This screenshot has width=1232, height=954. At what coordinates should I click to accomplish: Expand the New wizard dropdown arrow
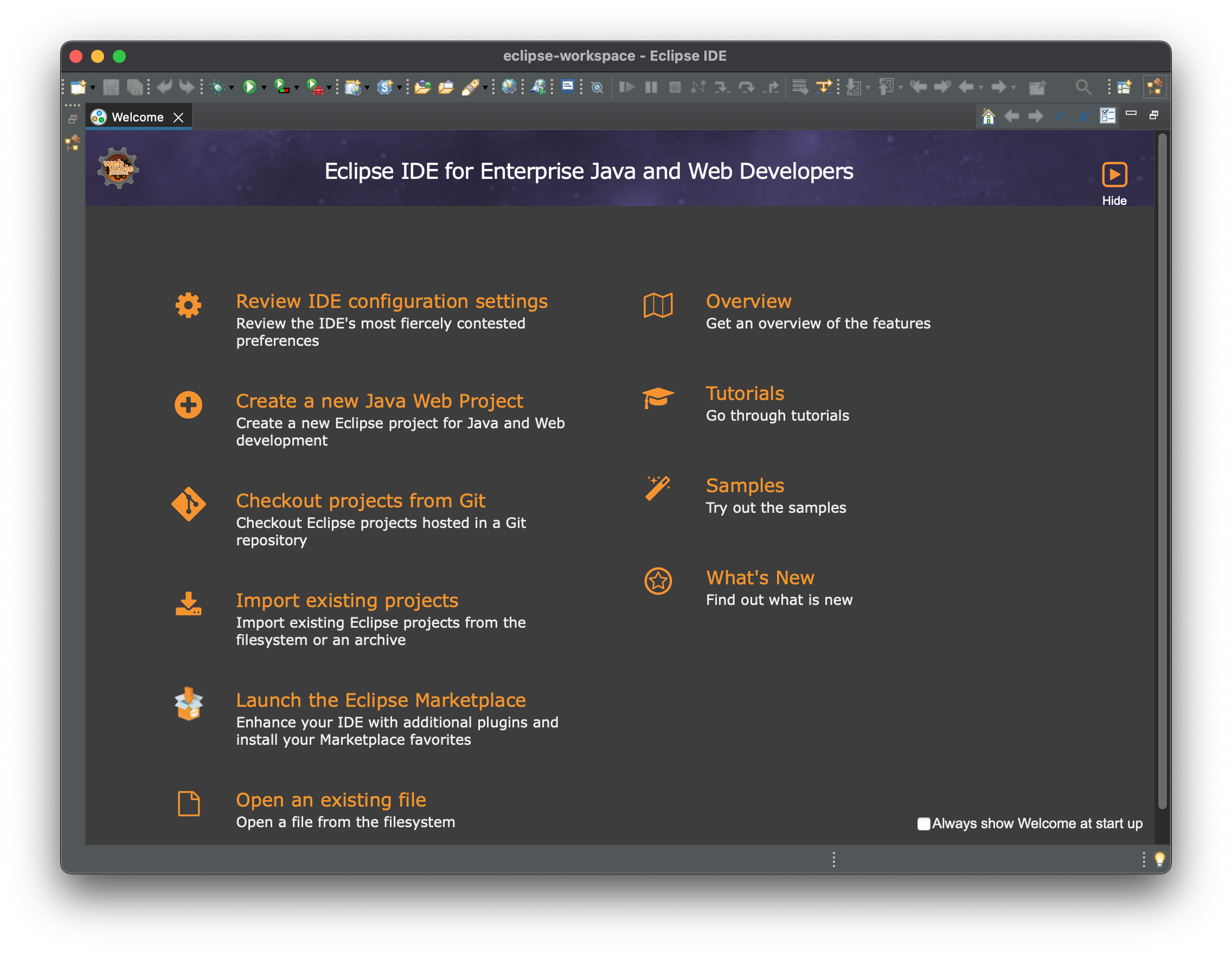(93, 88)
